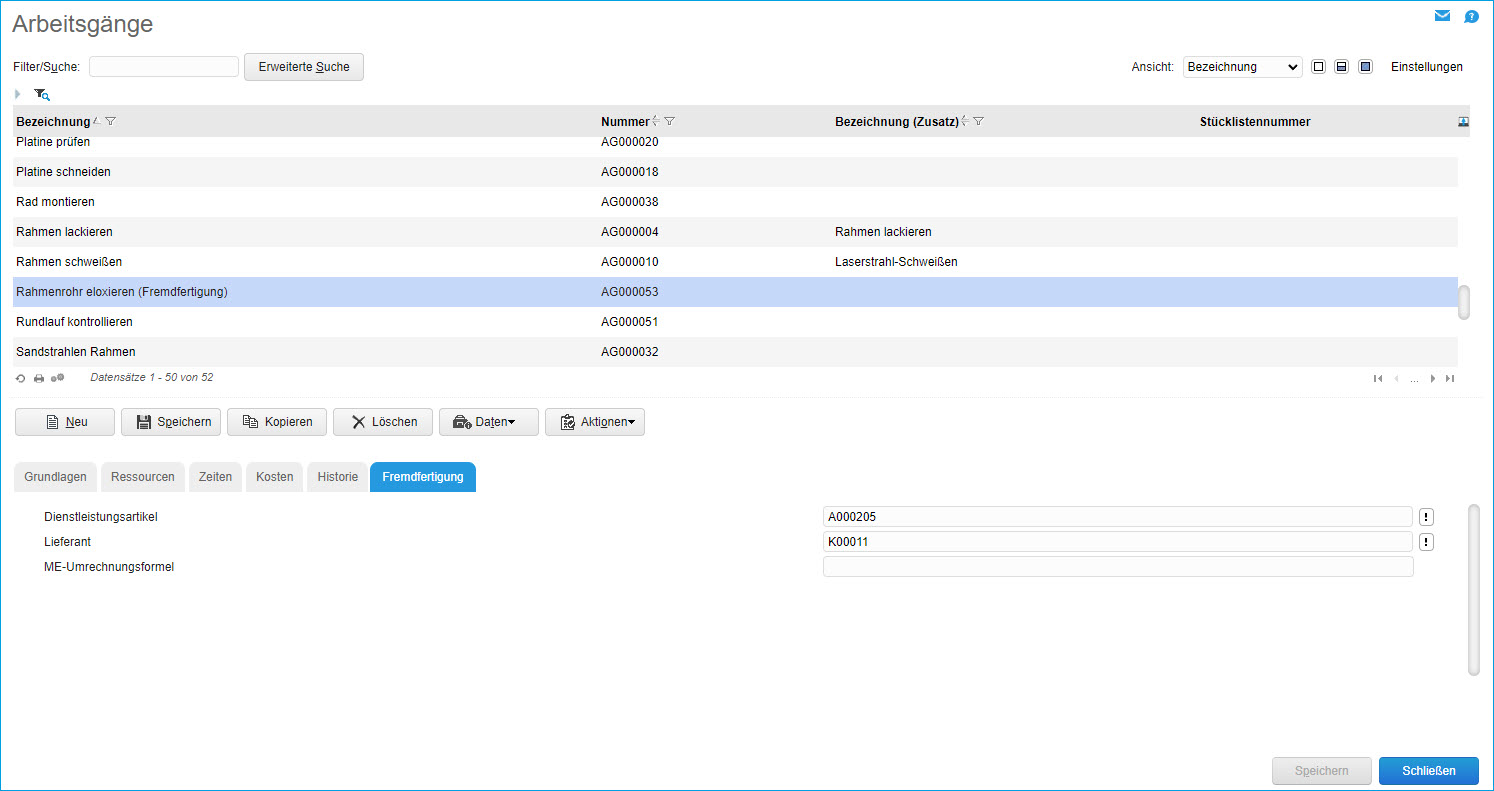The image size is (1494, 791).
Task: Click the refresh icon below the table
Action: coord(20,379)
